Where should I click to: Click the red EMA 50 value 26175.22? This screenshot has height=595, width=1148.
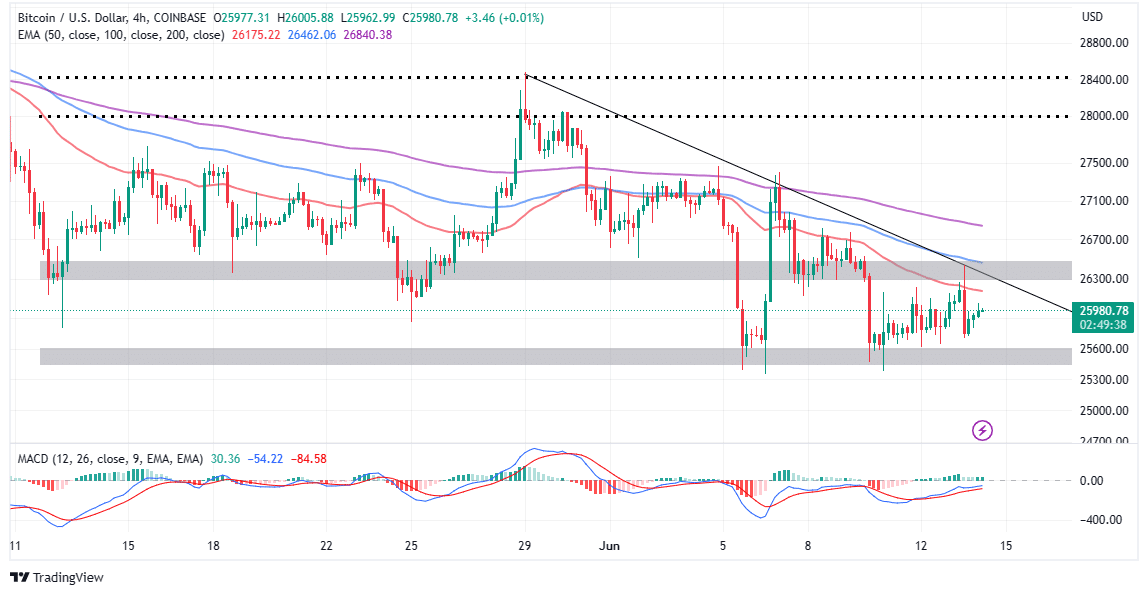pos(254,34)
